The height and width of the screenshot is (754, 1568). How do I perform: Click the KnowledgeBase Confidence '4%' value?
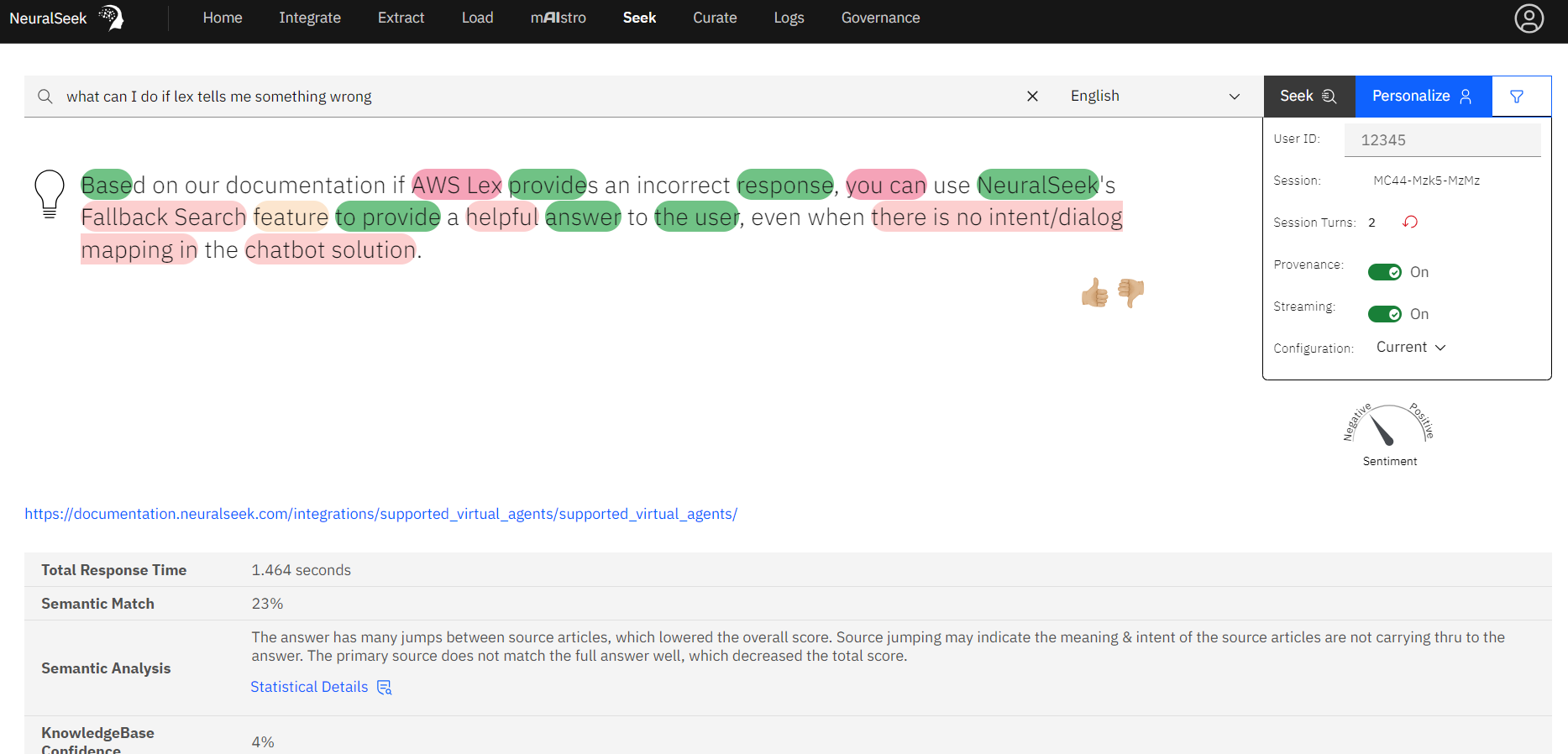(x=262, y=742)
